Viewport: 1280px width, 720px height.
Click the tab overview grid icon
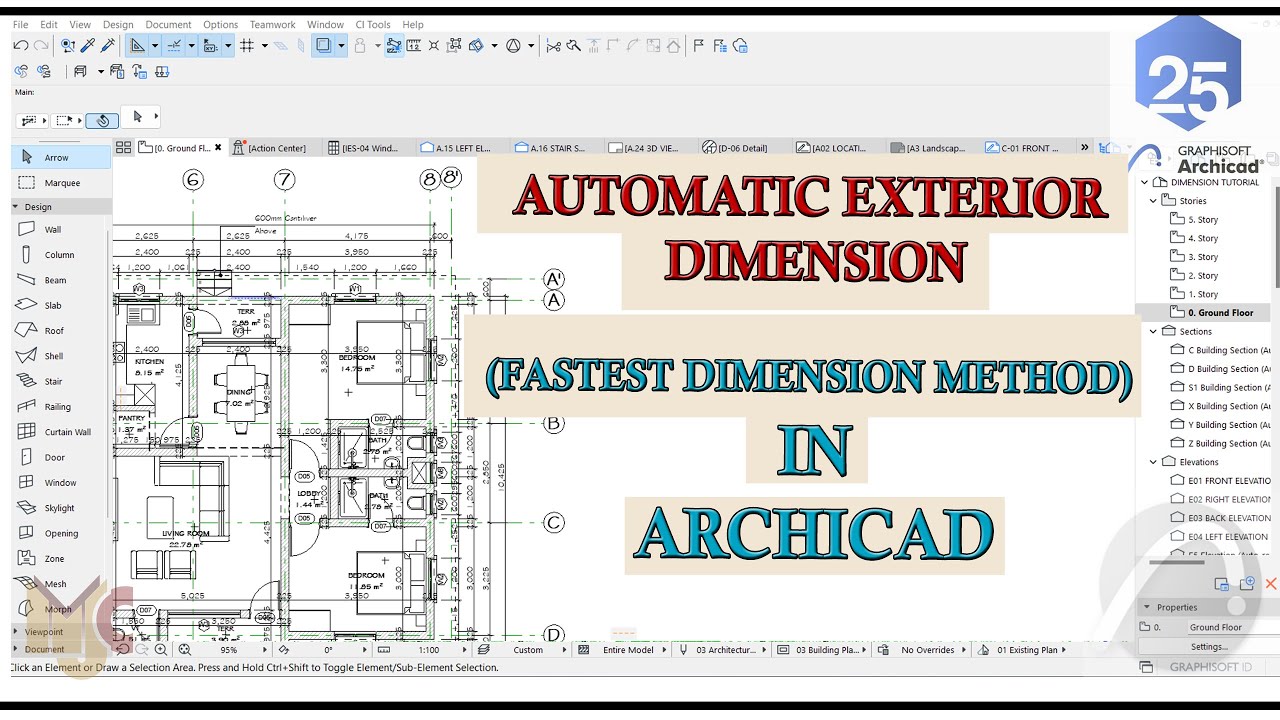coord(123,147)
